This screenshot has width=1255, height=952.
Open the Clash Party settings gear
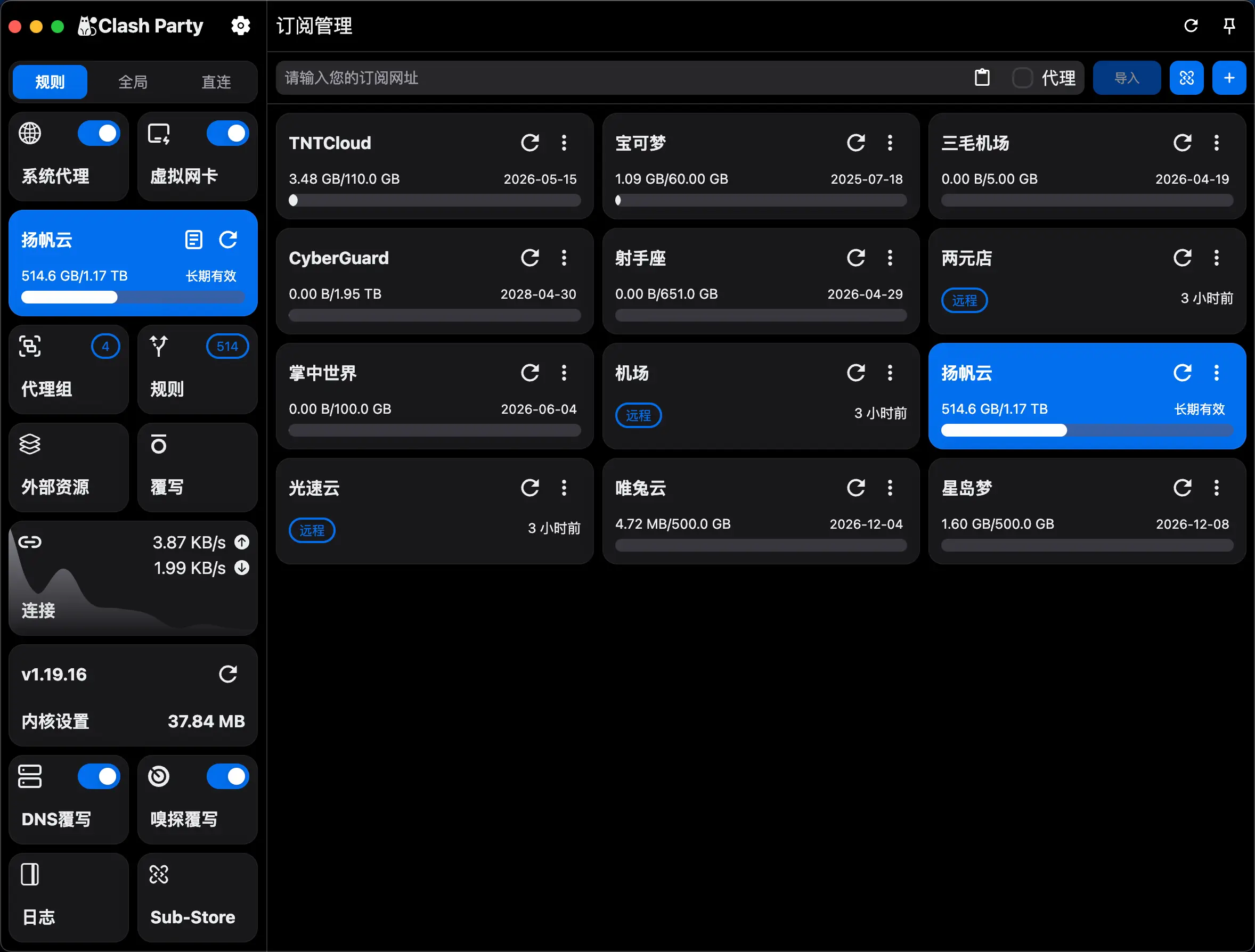coord(241,26)
